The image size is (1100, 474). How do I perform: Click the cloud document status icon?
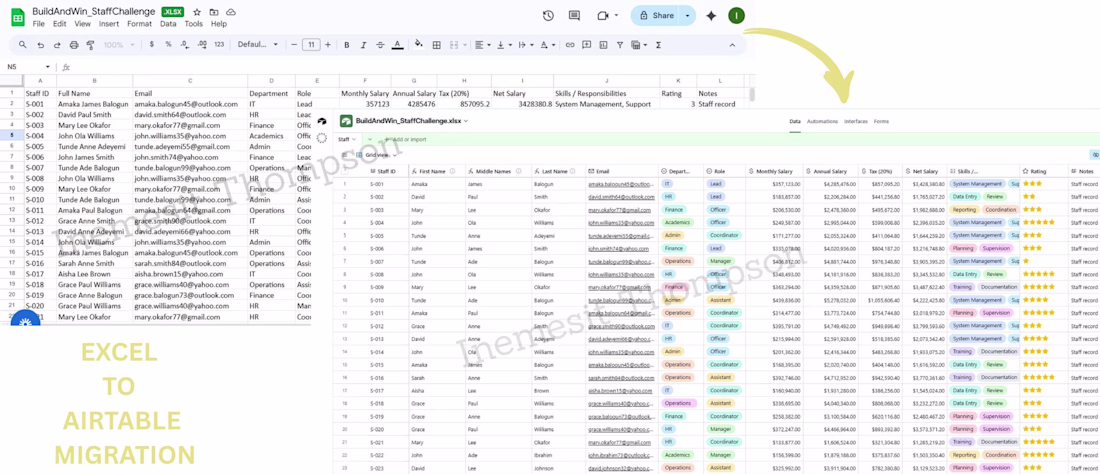point(231,12)
